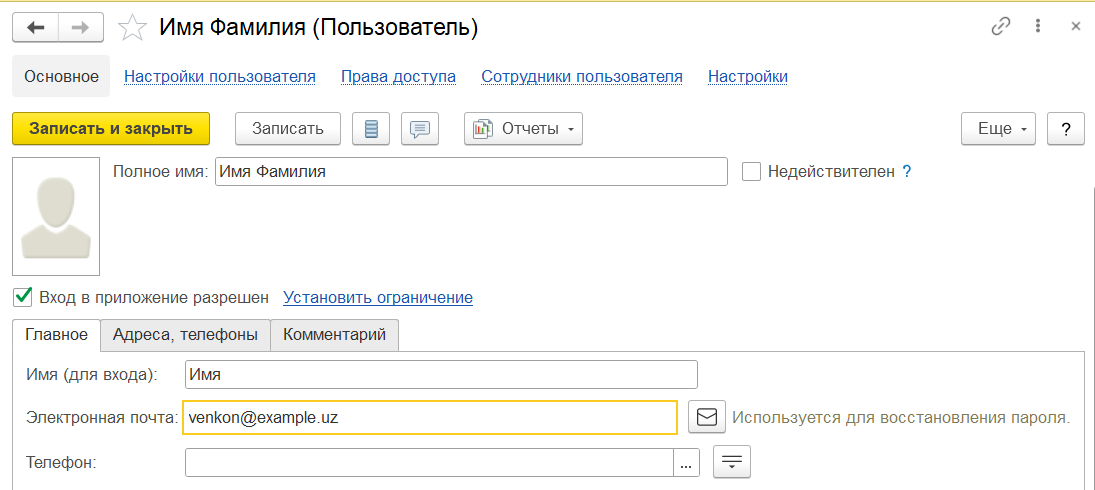Open the discussion speech bubble button

point(420,129)
